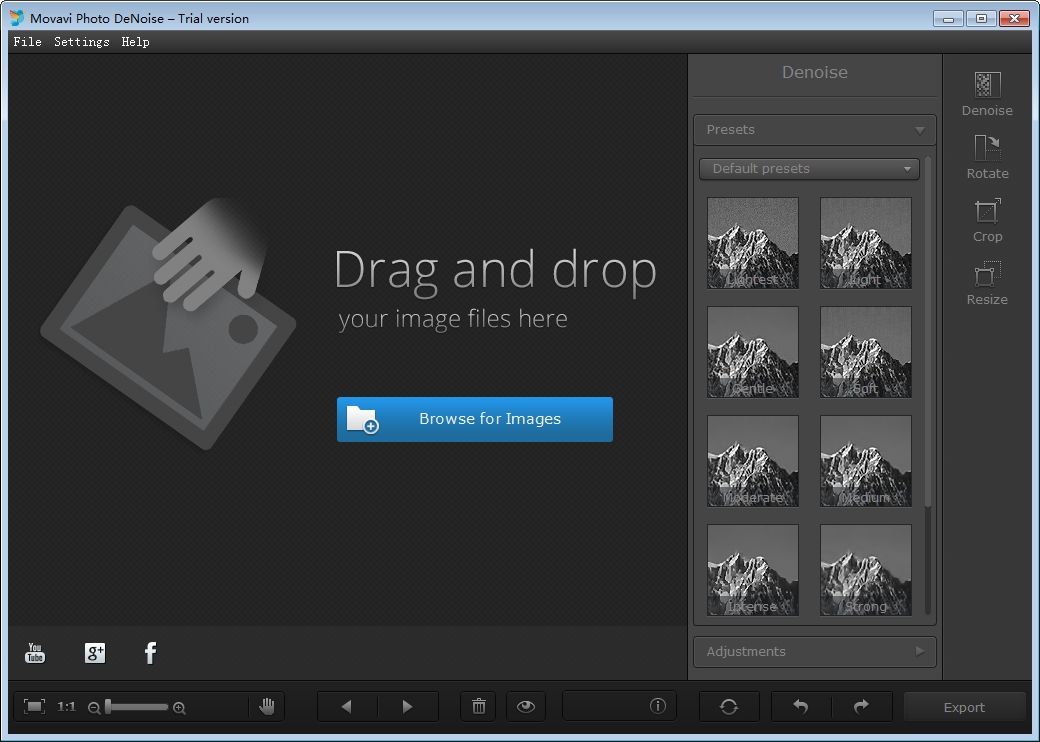Viewport: 1040px width, 742px height.
Task: Select the Resize tool
Action: pos(987,283)
